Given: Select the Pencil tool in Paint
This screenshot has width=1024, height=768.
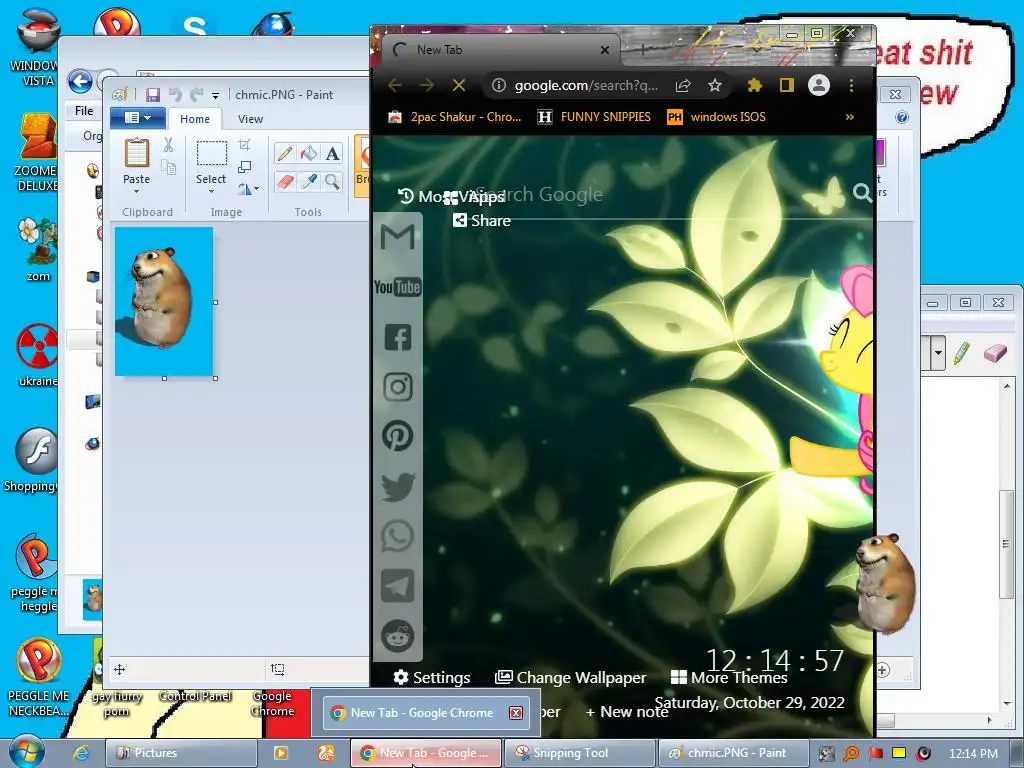Looking at the screenshot, I should tap(285, 153).
